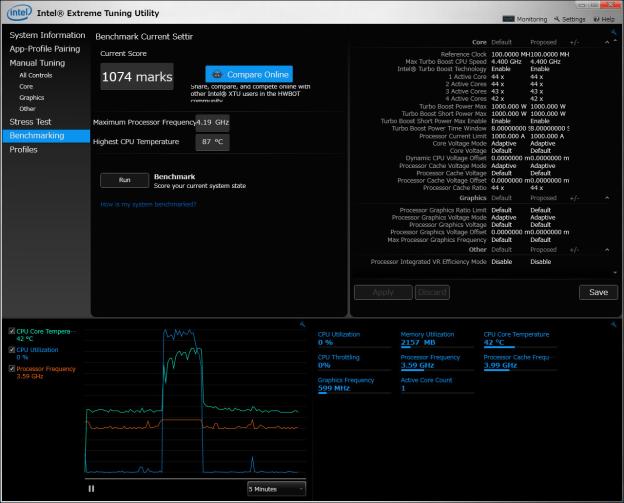Screen dimensions: 624x503
Task: Collapse the Graphics settings section
Action: pyautogui.click(x=605, y=198)
